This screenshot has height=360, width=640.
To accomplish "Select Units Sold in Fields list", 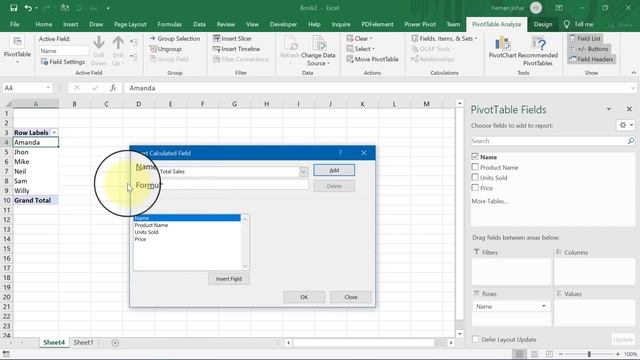I will [x=147, y=232].
